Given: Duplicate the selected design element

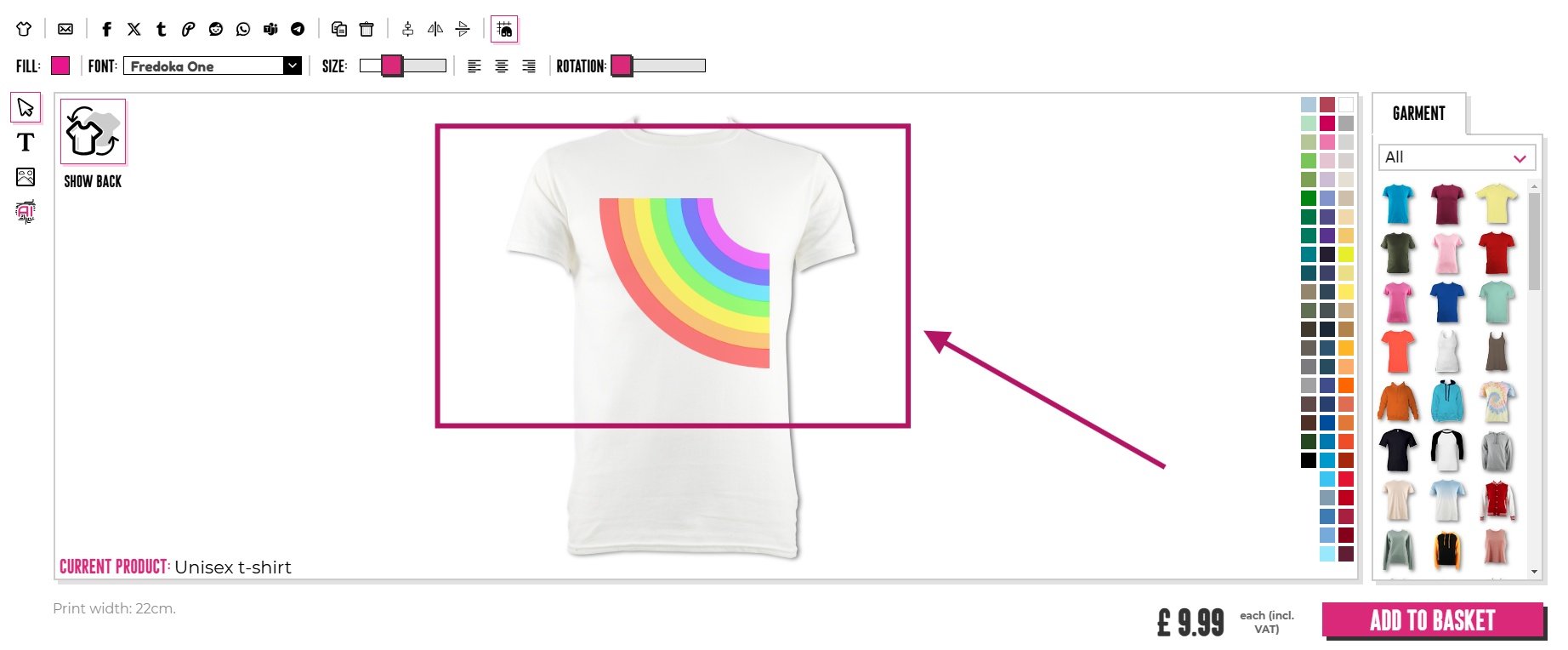Looking at the screenshot, I should tap(339, 29).
